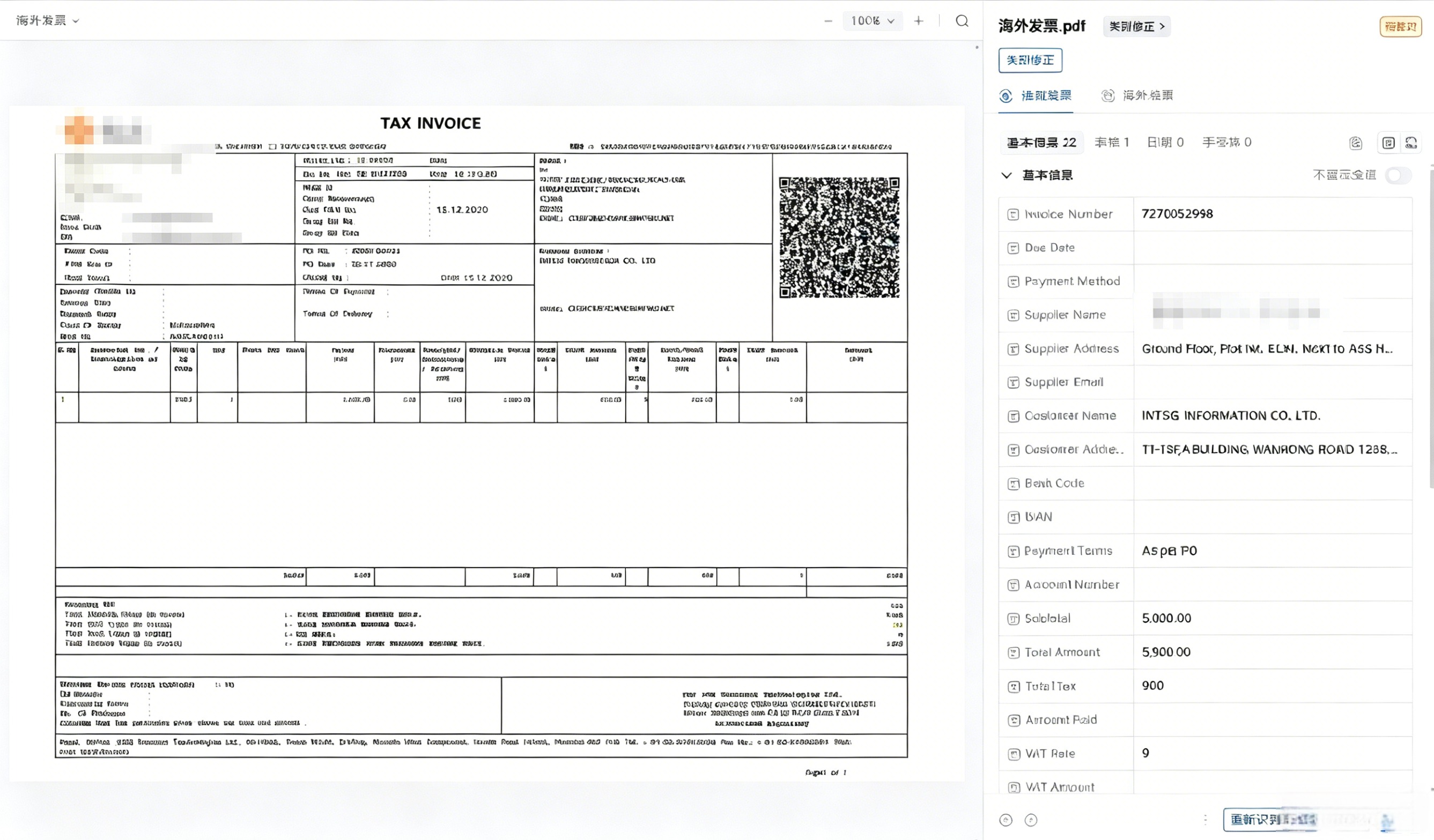This screenshot has width=1434, height=840.
Task: Click the right panel vertical scrollbar
Action: (x=1431, y=327)
